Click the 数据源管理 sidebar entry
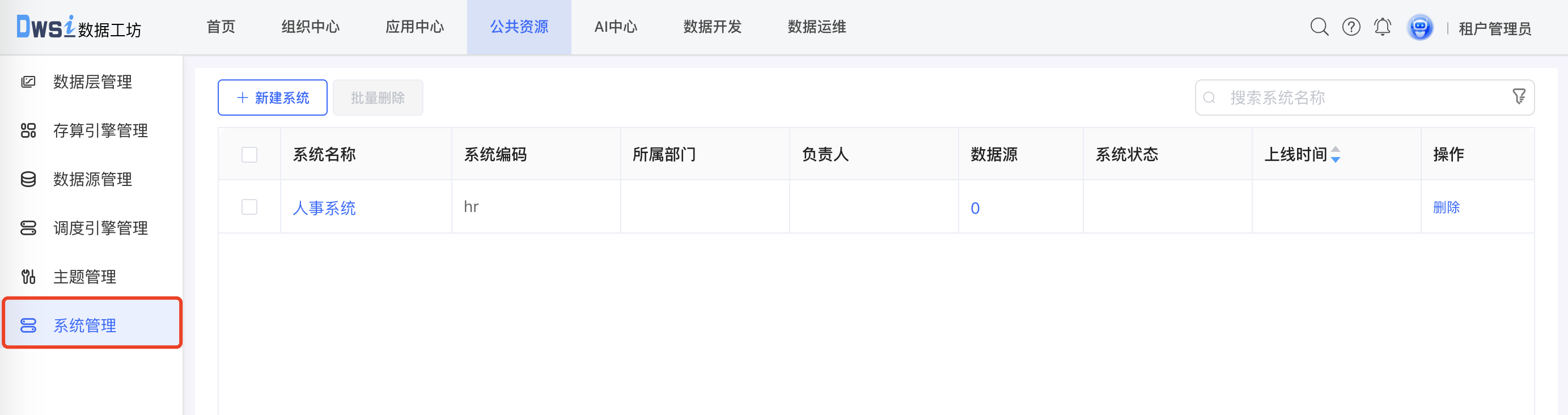Image resolution: width=1568 pixels, height=415 pixels. point(93,180)
